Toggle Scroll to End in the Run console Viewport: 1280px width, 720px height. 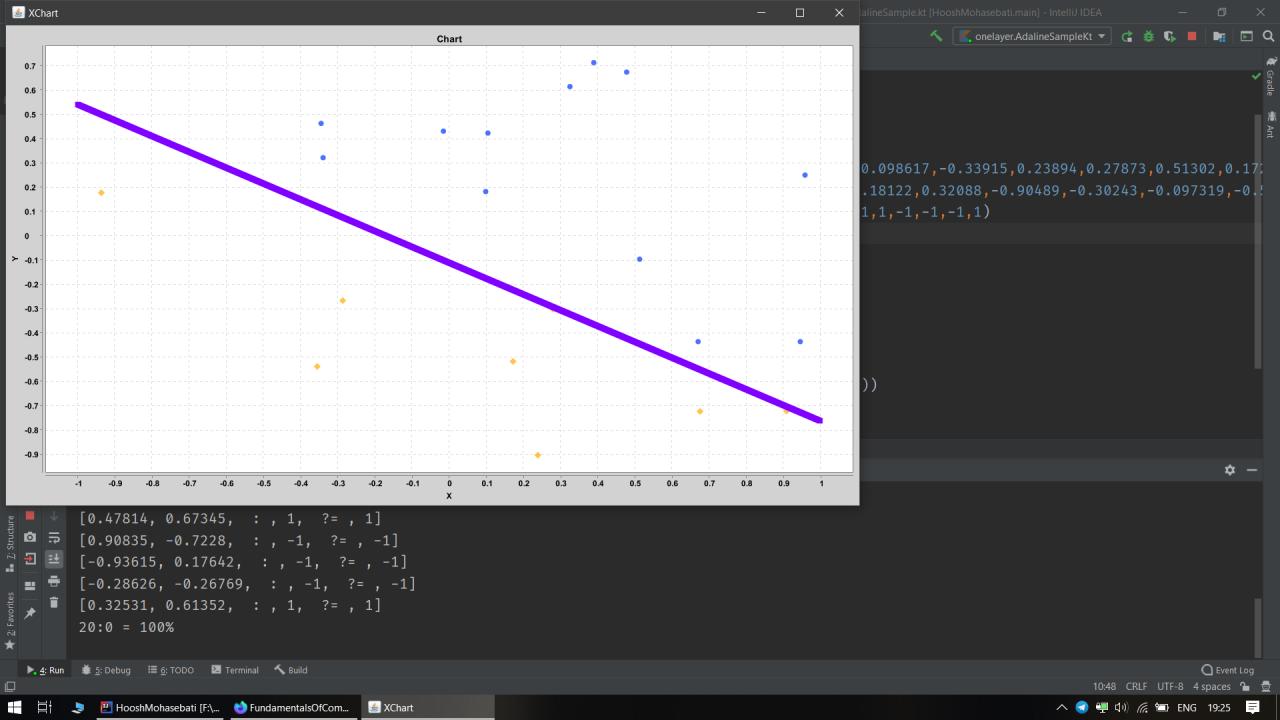(54, 560)
